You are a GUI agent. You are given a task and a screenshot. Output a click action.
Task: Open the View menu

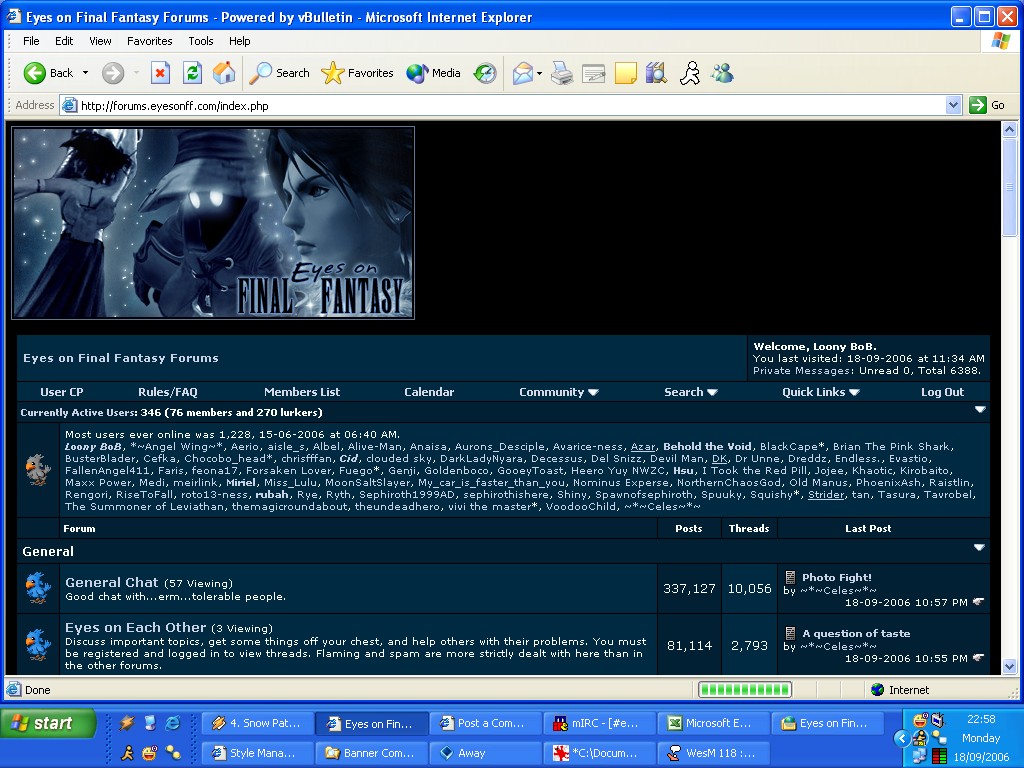(100, 40)
